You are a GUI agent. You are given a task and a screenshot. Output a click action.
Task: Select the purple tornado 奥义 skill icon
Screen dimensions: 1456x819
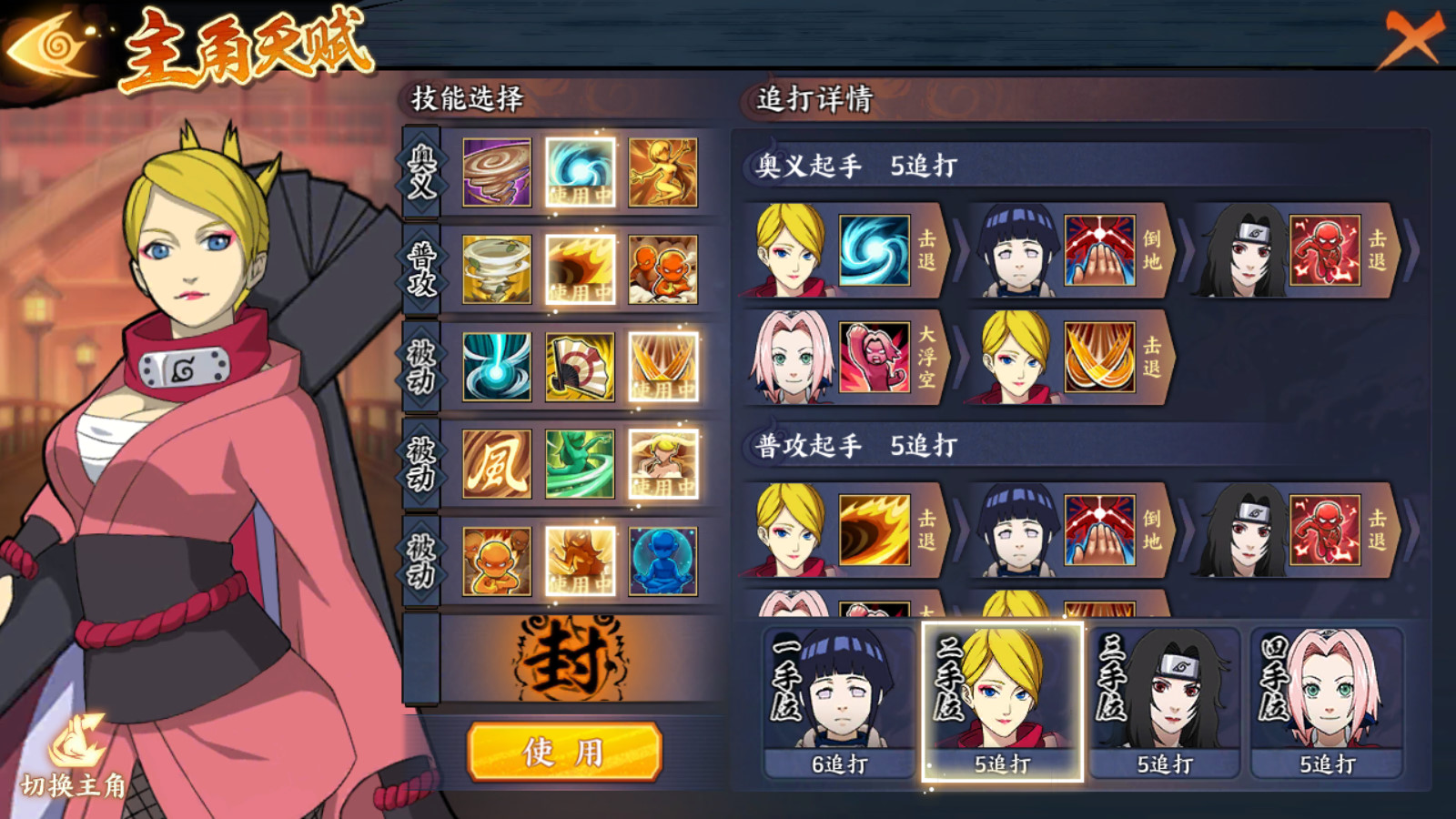497,173
